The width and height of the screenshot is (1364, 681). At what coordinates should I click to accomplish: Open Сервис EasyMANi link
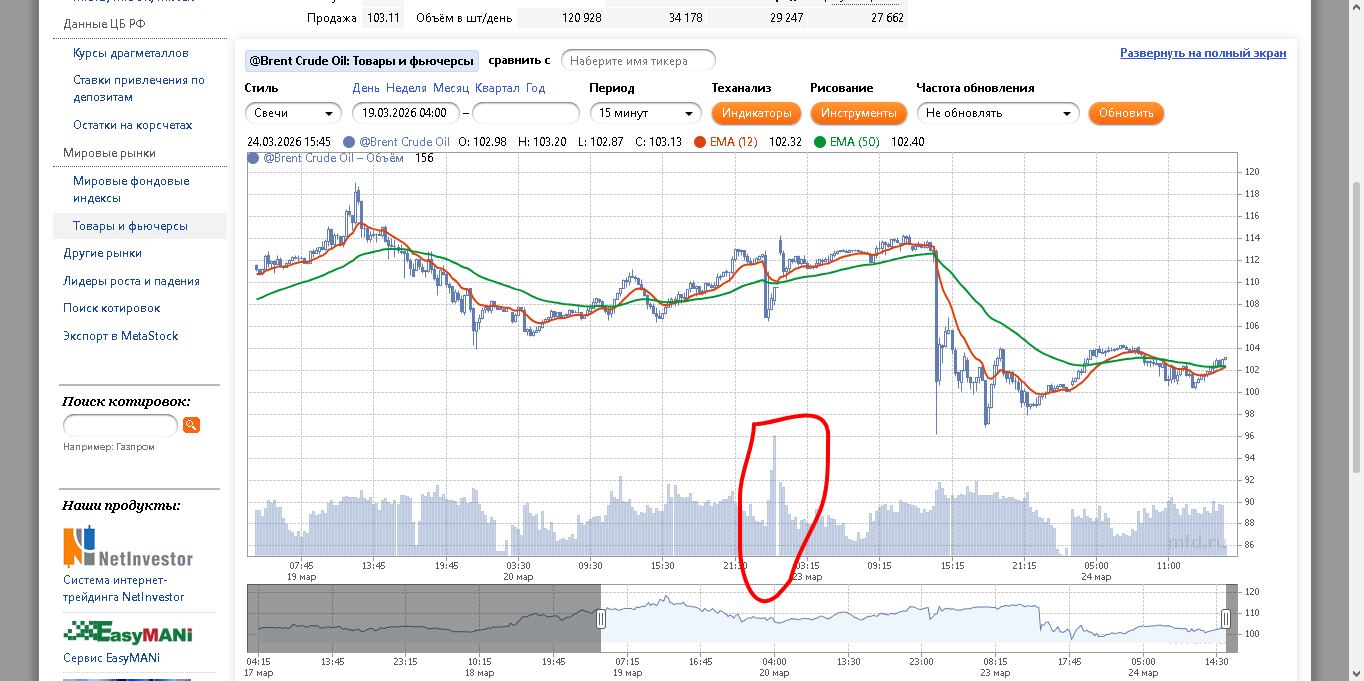click(x=111, y=658)
